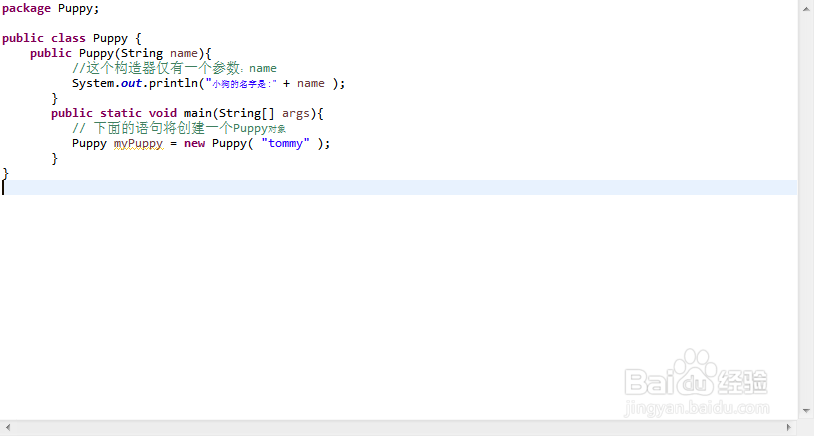Click the 'args' parameter in main
The image size is (814, 436).
(x=296, y=114)
